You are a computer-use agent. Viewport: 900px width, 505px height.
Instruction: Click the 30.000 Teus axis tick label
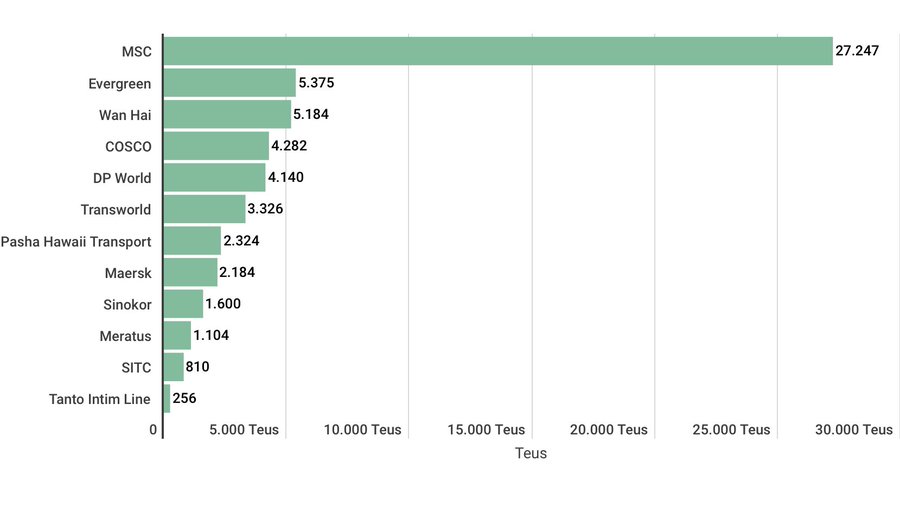pos(854,430)
